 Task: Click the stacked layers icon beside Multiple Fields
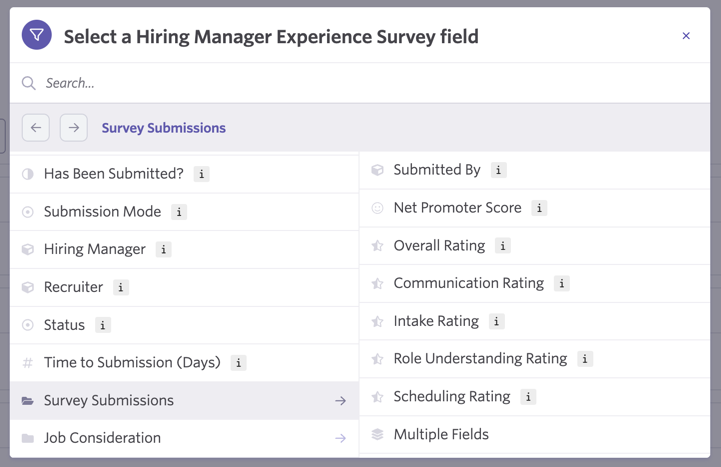click(377, 434)
